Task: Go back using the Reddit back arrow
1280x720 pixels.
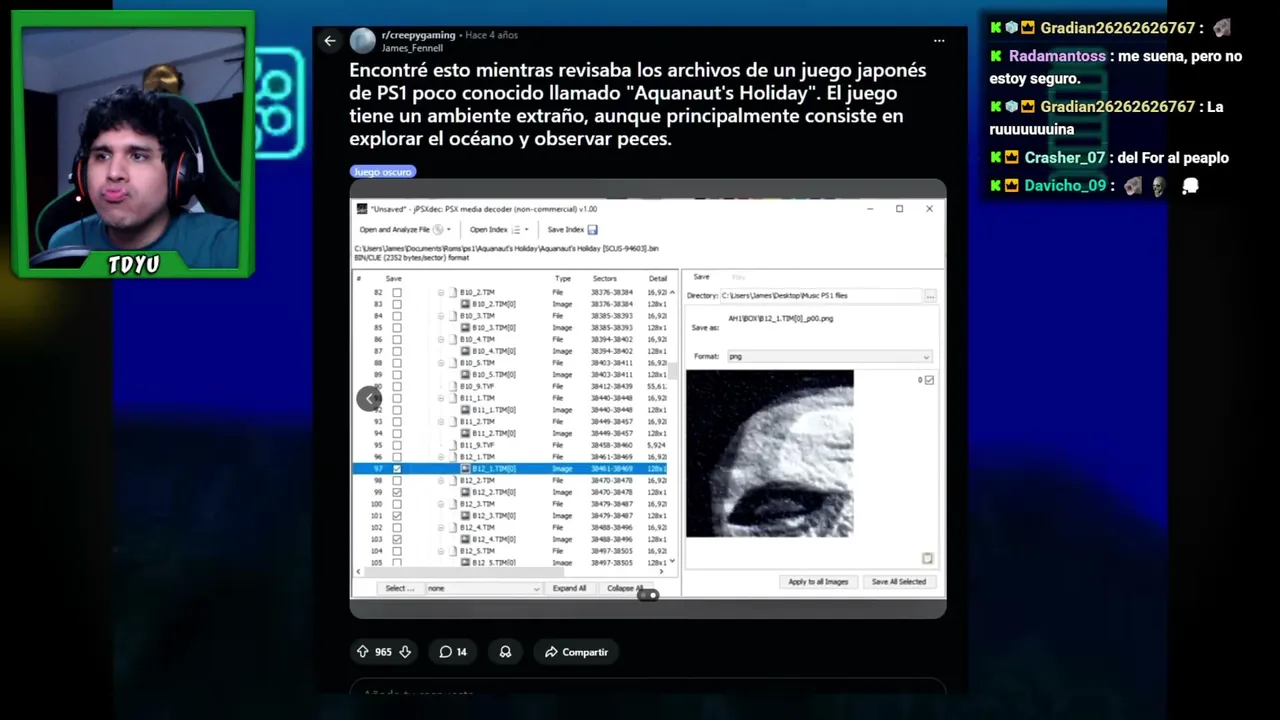Action: coord(330,41)
